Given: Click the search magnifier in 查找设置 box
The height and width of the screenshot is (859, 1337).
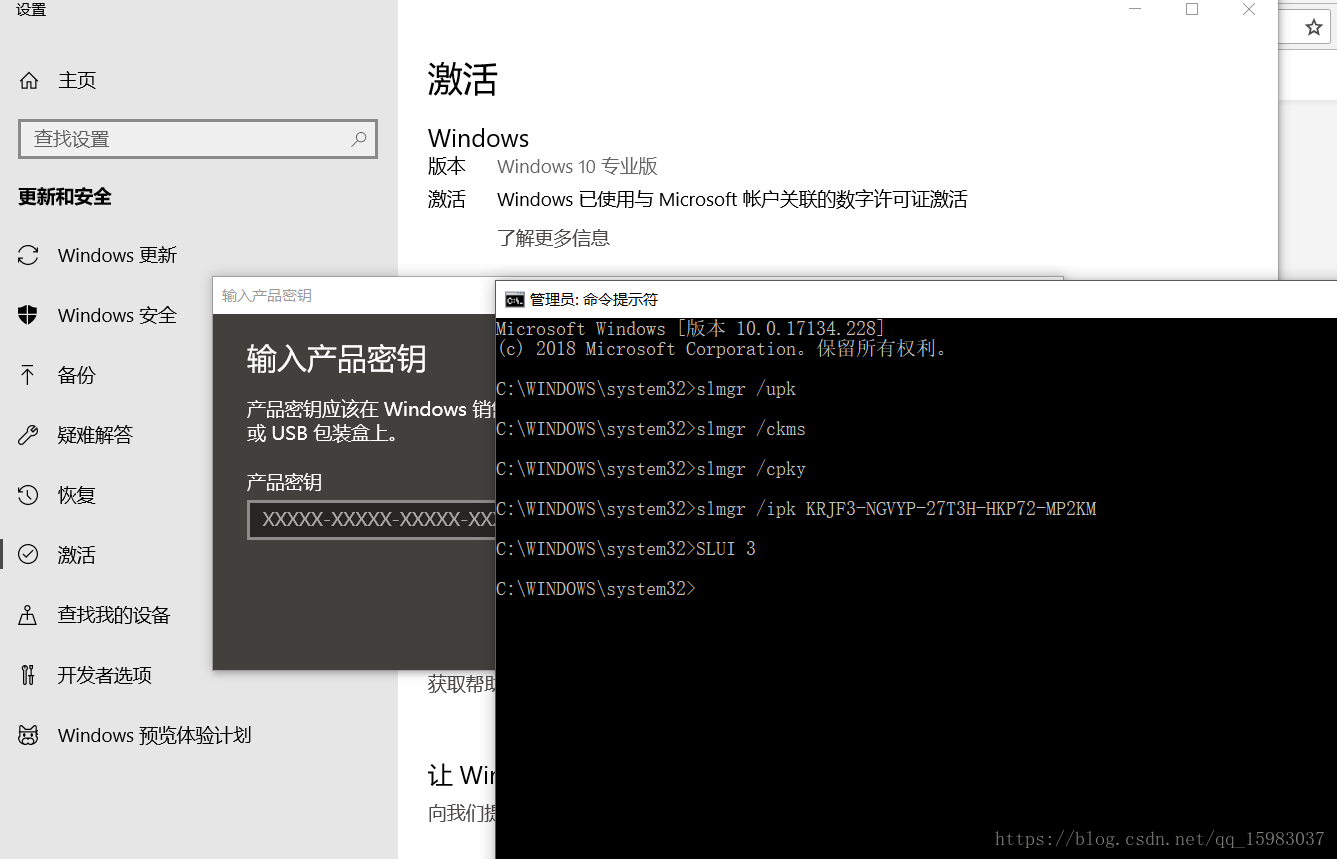Looking at the screenshot, I should (x=359, y=139).
